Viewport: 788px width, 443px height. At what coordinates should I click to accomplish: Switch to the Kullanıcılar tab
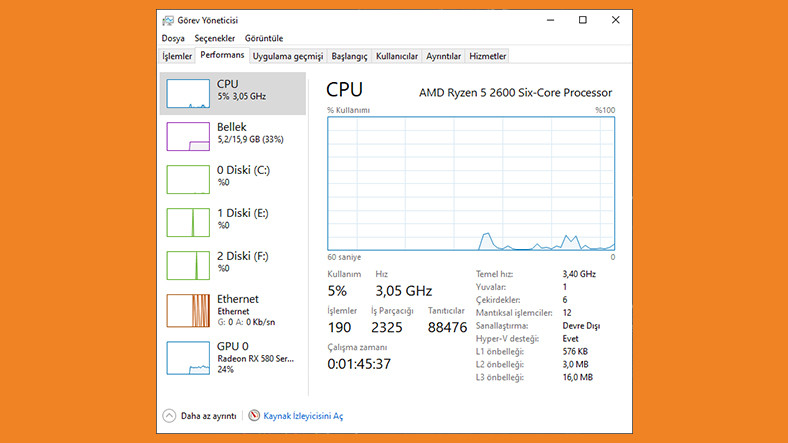coord(397,56)
